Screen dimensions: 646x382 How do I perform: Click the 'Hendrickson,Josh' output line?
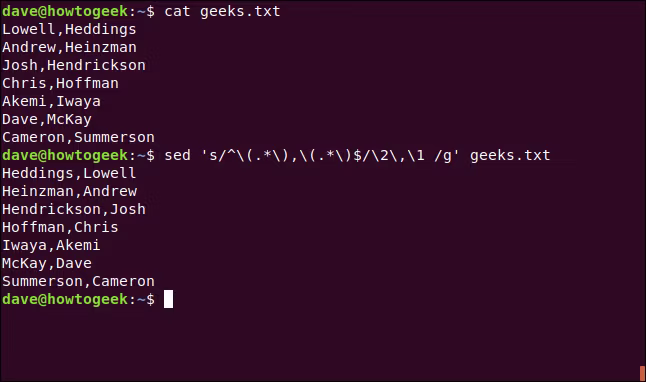click(74, 209)
